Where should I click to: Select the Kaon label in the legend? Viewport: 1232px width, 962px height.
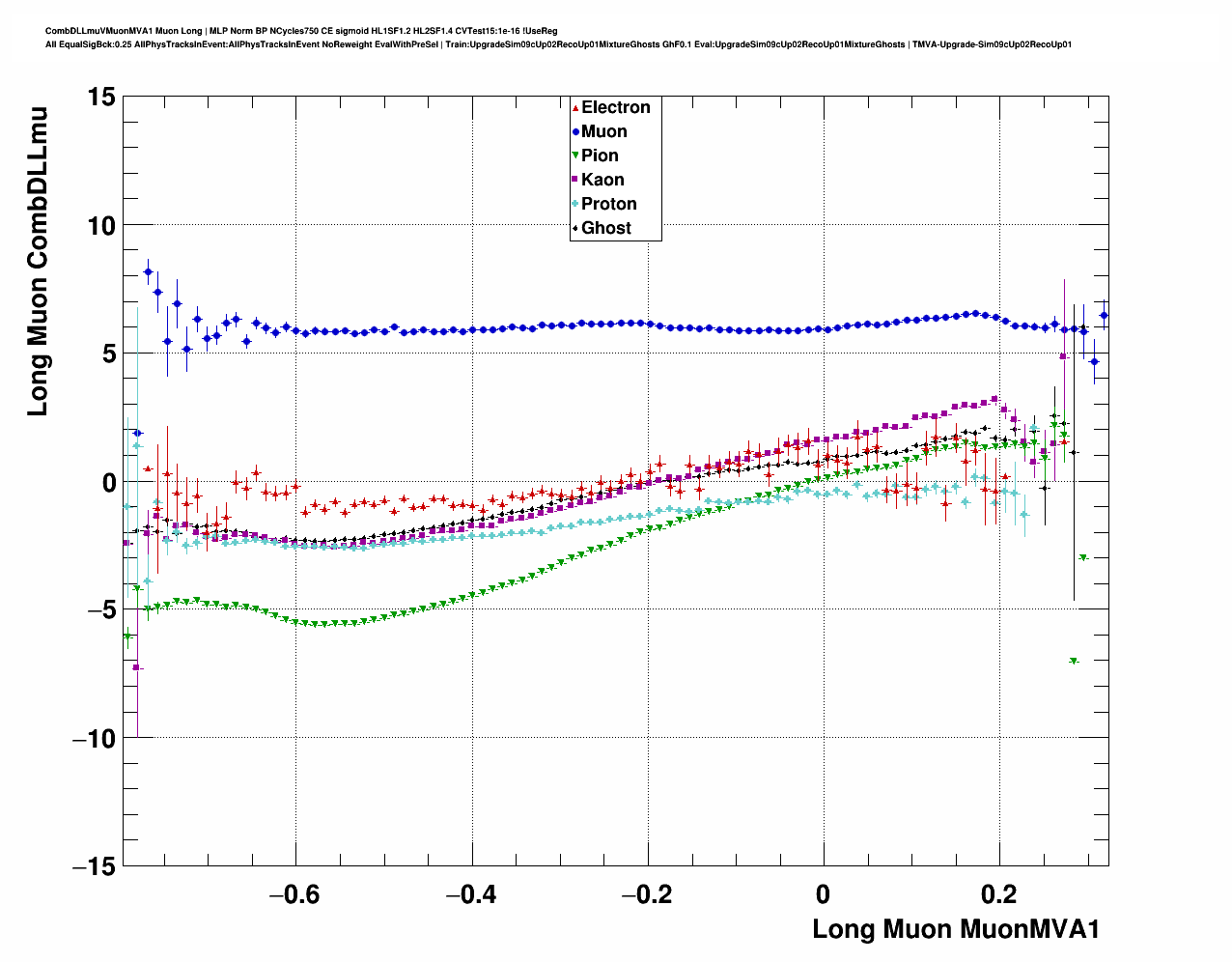point(602,180)
